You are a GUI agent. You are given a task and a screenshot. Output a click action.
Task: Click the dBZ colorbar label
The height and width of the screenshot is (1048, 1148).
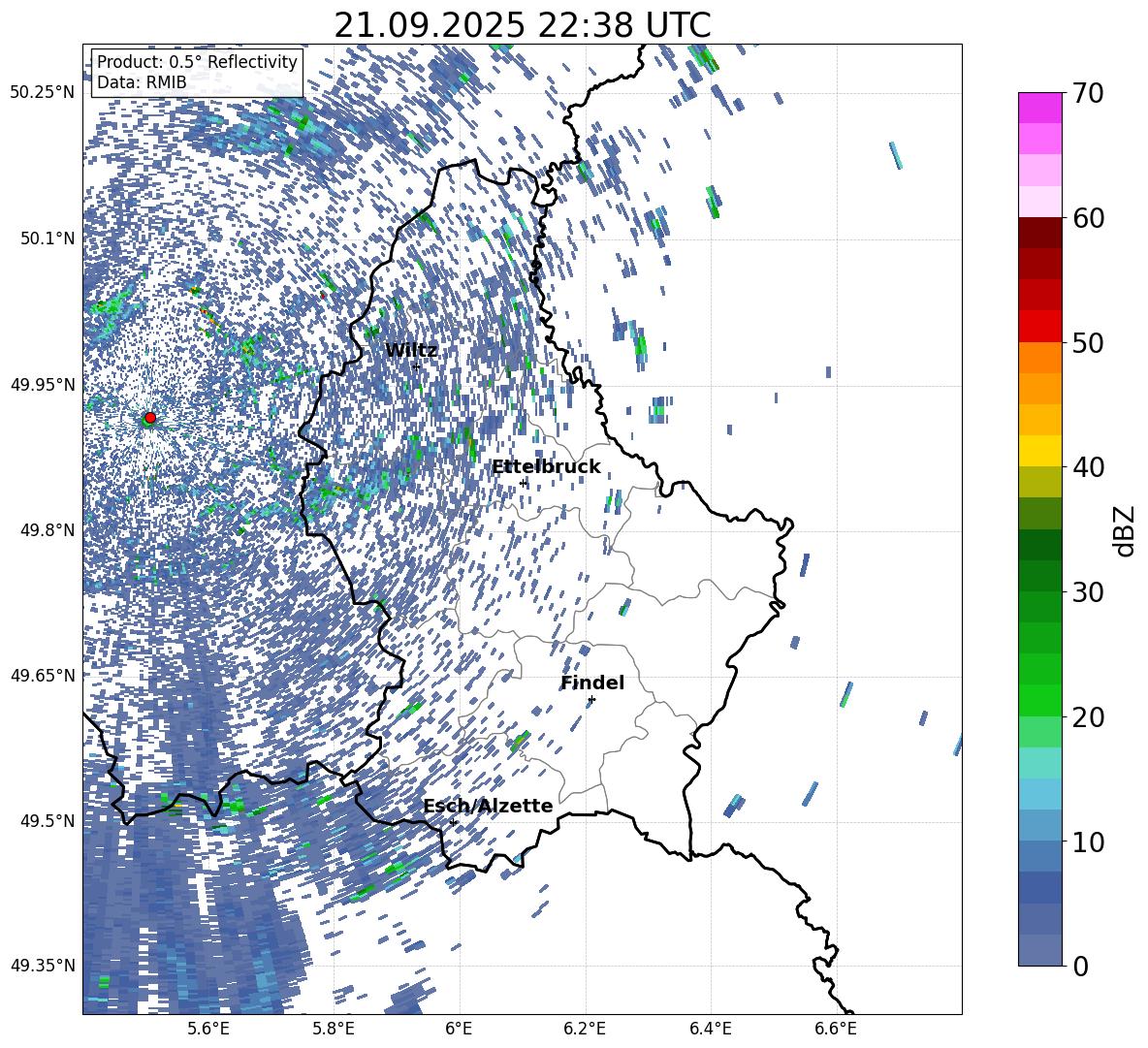[1125, 530]
